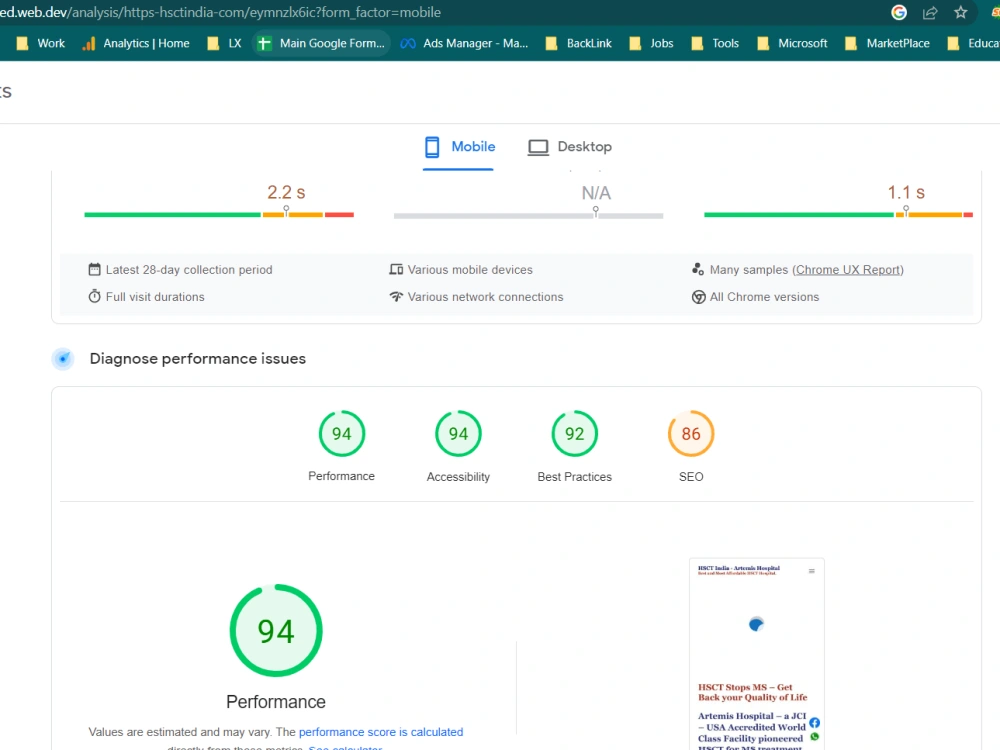
Task: Click the desktop laptop icon
Action: tap(538, 147)
